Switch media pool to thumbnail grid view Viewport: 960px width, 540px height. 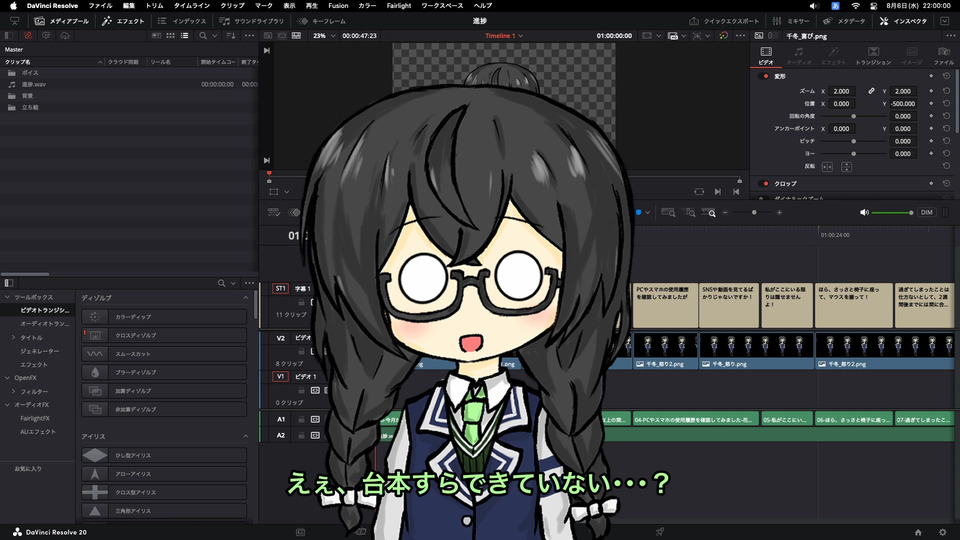170,36
